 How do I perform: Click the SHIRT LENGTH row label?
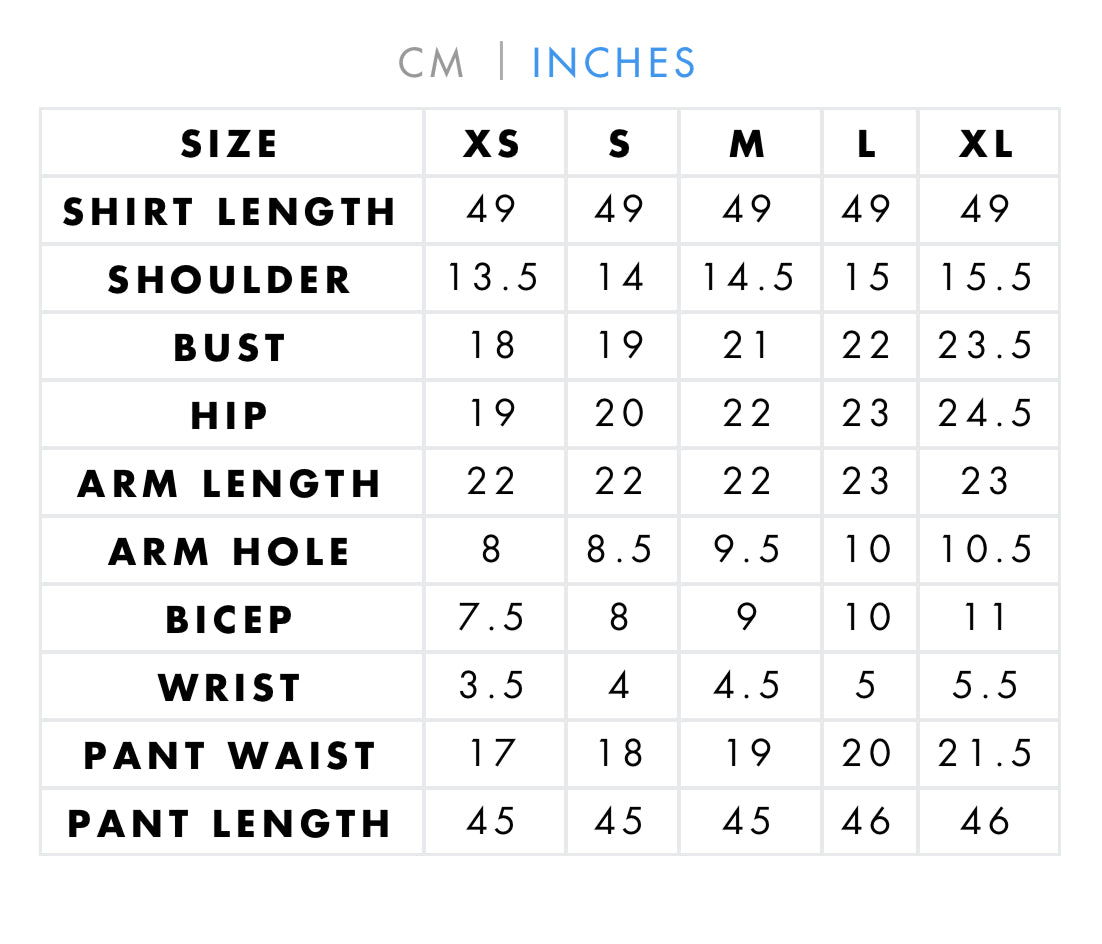coord(230,212)
